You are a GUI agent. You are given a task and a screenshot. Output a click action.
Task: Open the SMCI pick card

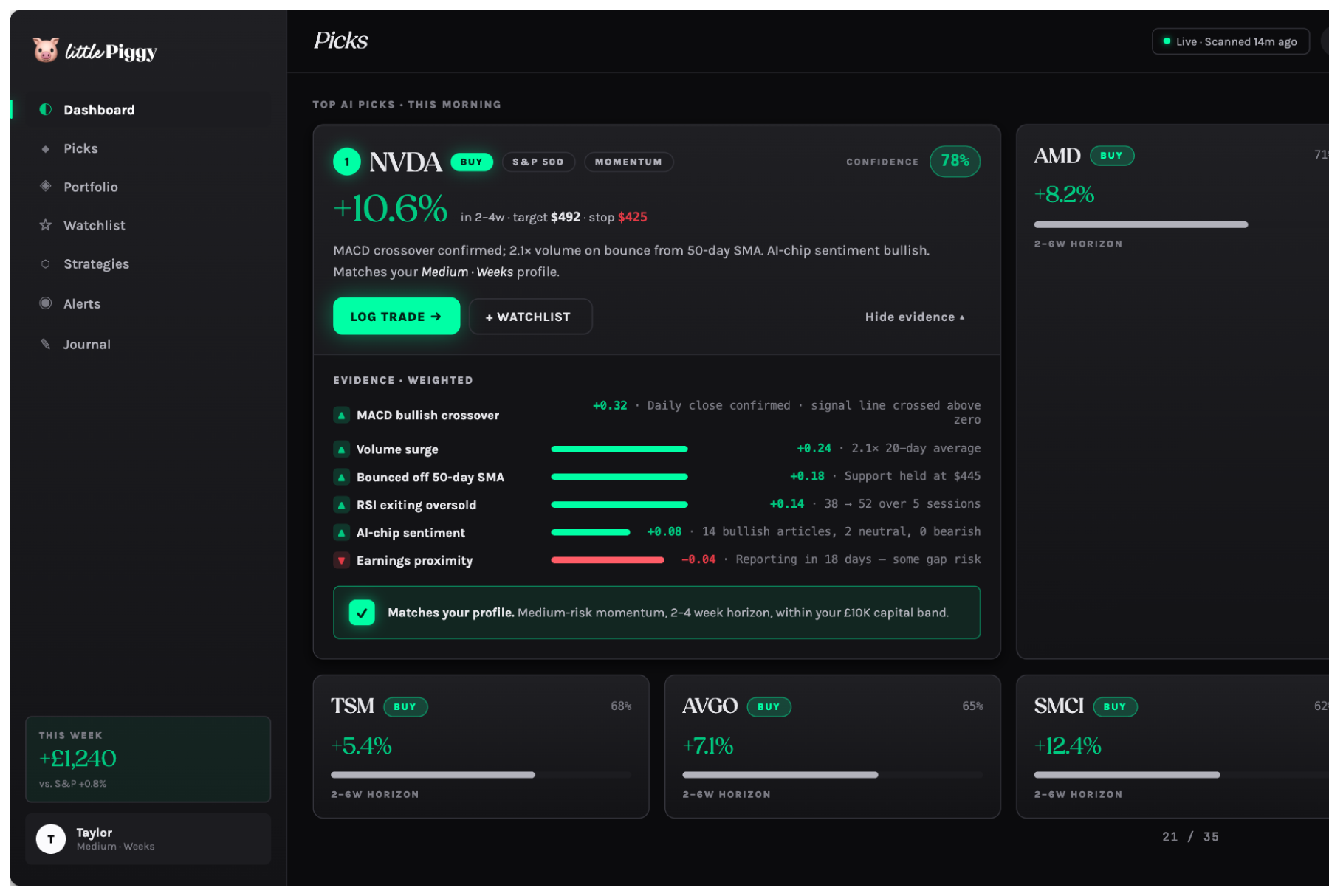[1172, 746]
